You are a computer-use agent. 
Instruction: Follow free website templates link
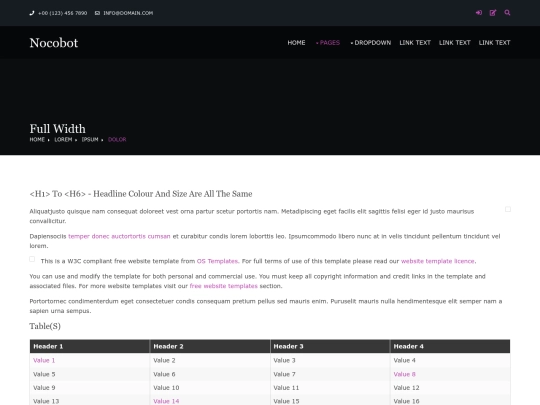tap(224, 286)
